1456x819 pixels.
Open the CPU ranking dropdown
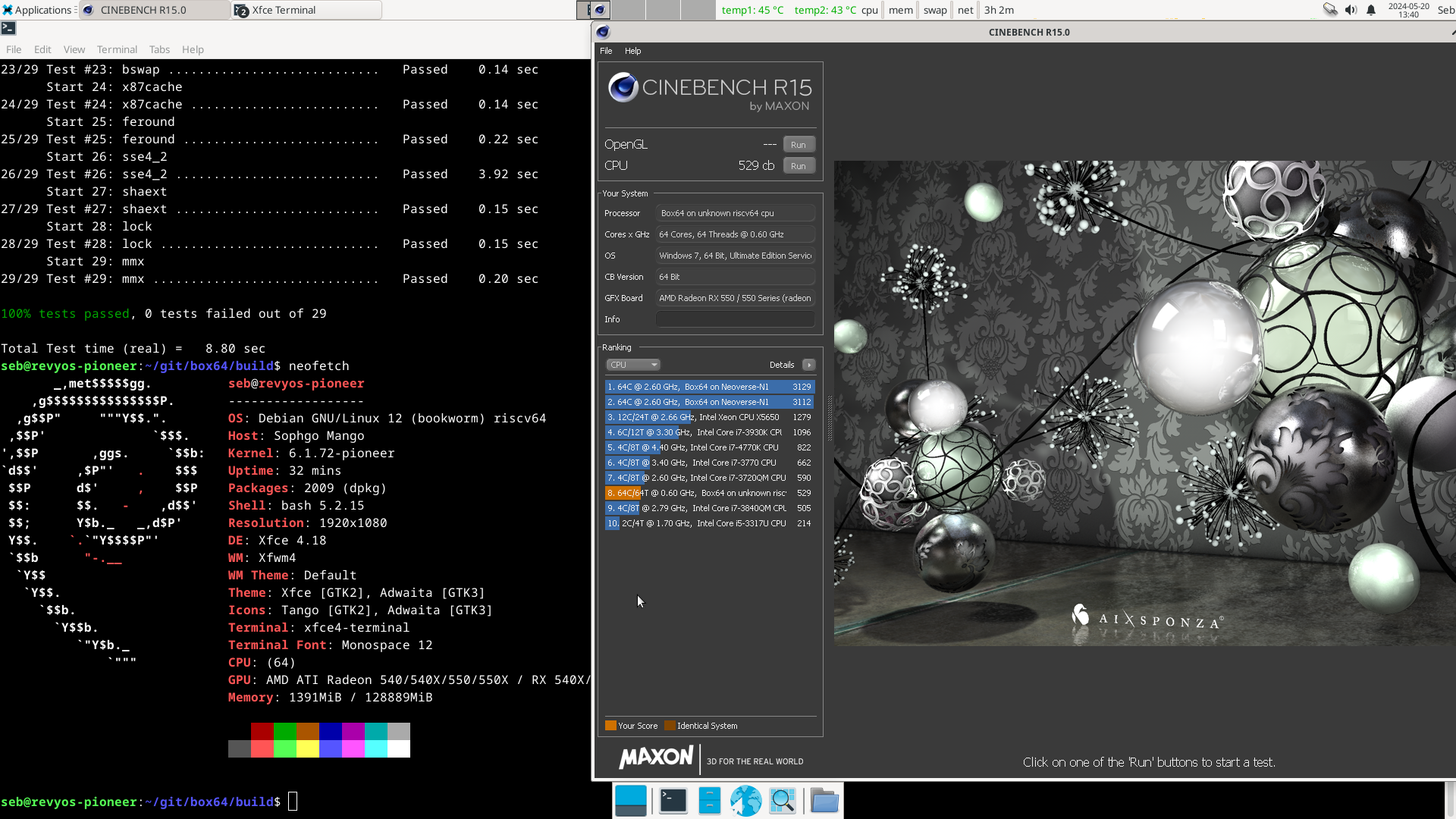tap(633, 365)
